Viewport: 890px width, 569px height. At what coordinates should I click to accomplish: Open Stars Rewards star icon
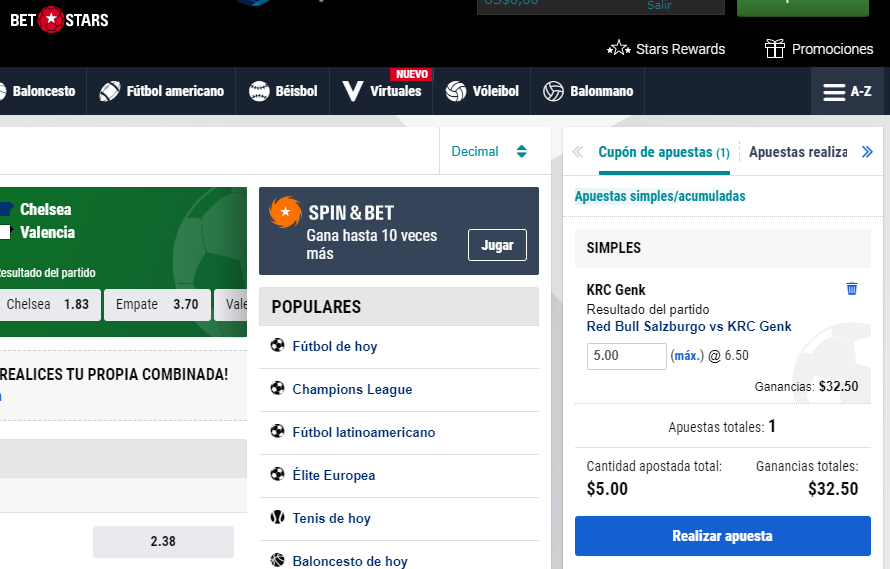click(619, 49)
